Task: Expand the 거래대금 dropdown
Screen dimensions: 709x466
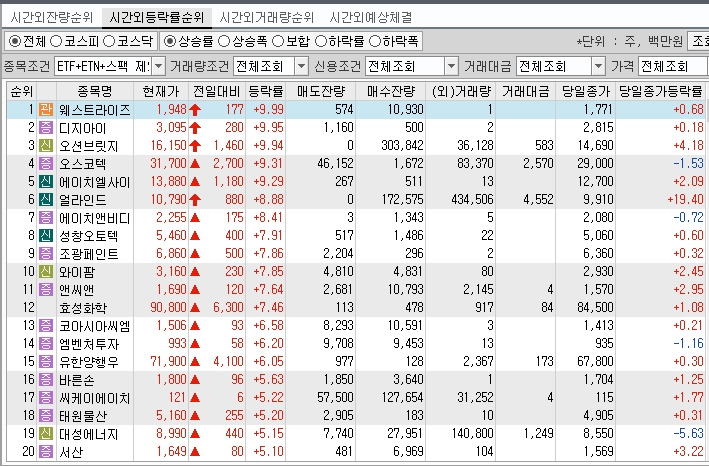Action: click(598, 66)
